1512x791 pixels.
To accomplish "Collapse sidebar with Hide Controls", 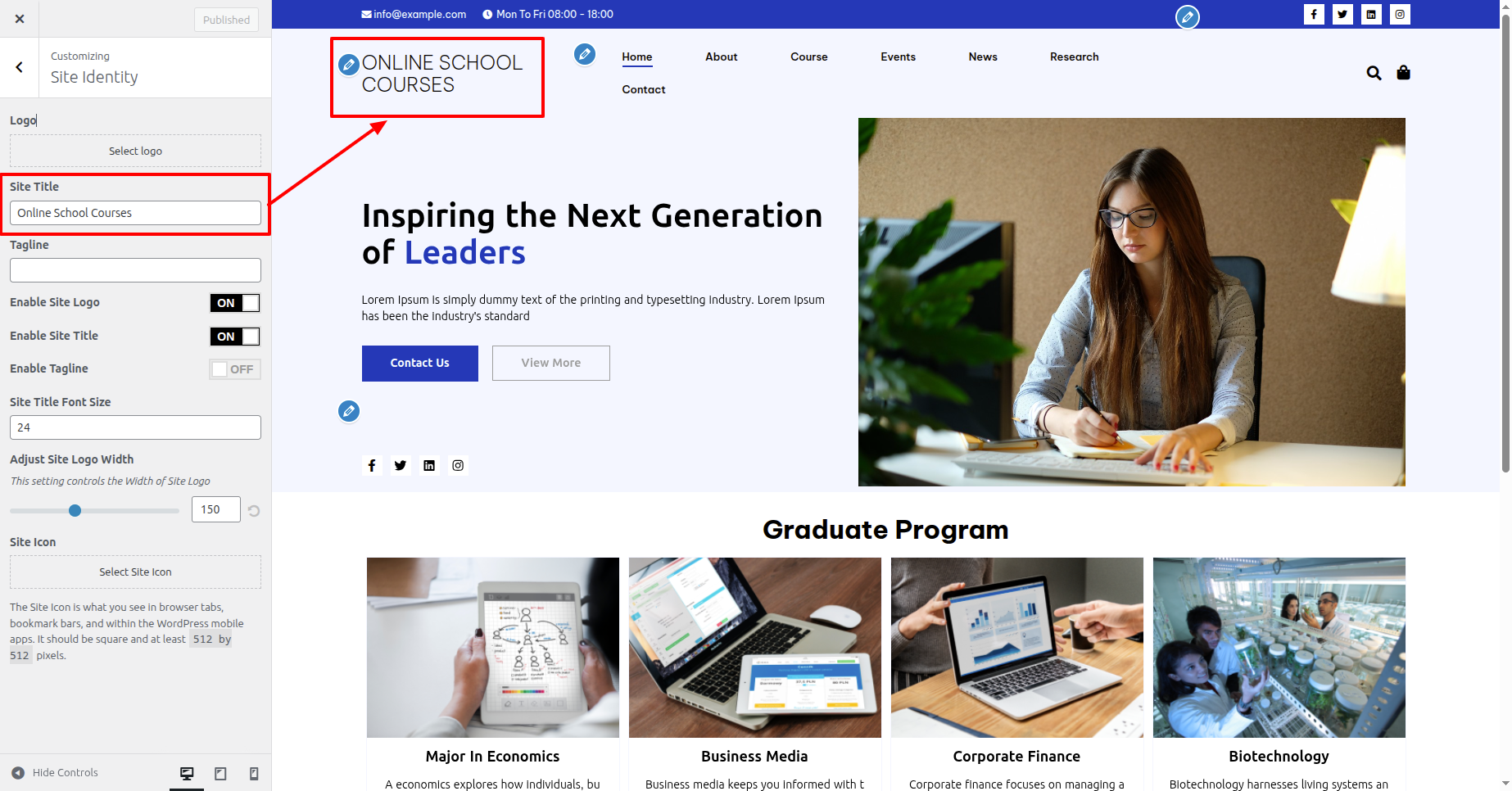I will tap(55, 772).
